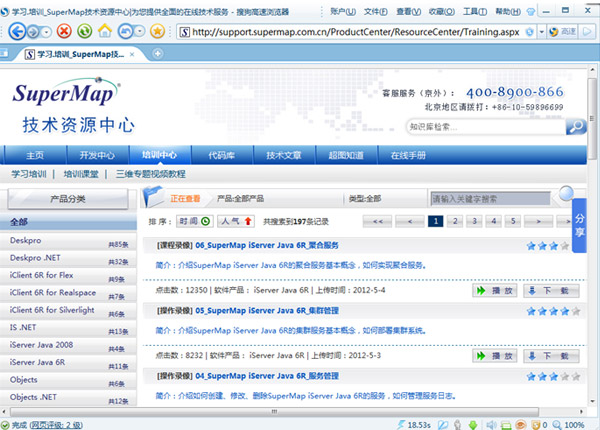Go to the 超图知道 navigation tab

346,155
